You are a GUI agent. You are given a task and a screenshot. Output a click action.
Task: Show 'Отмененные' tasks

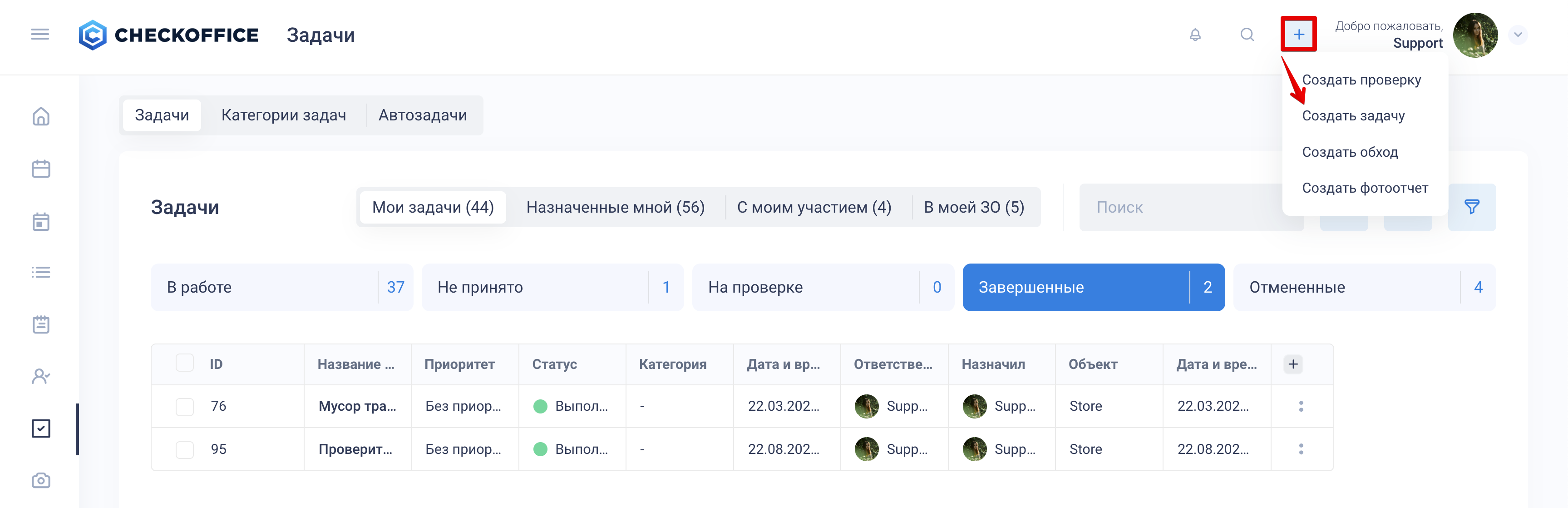coord(1364,287)
